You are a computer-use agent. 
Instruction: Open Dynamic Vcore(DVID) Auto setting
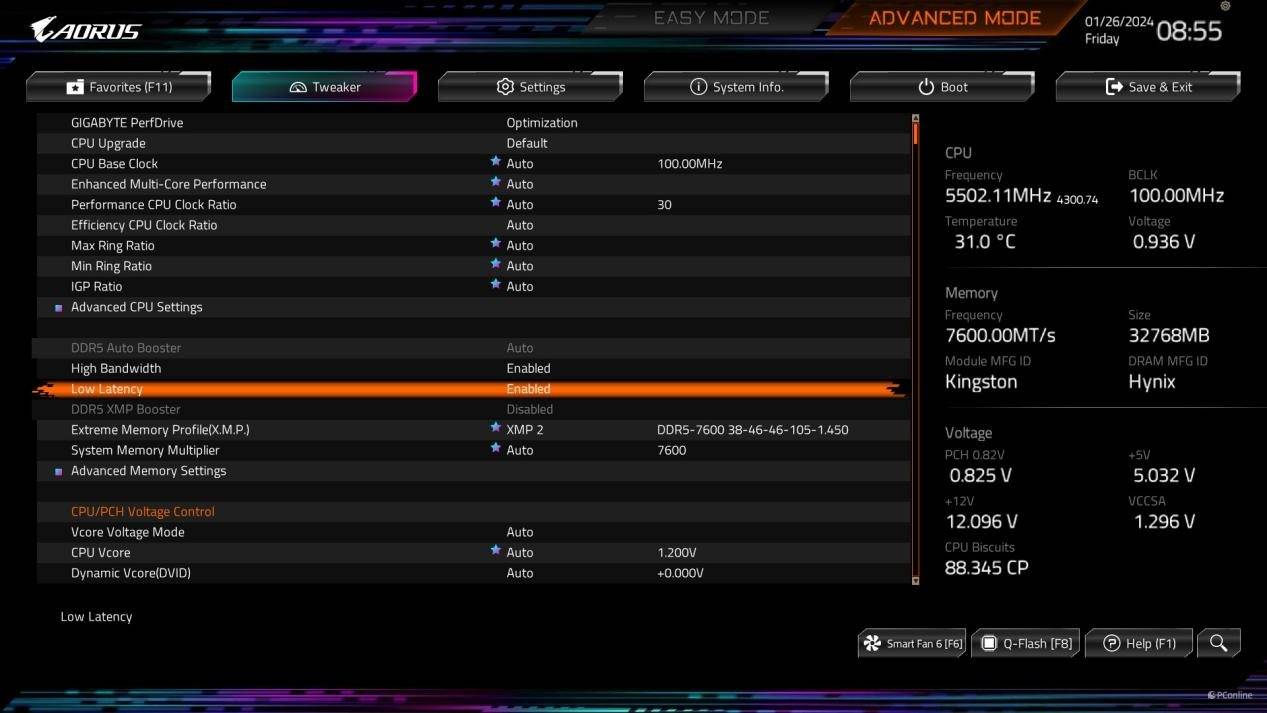pyautogui.click(x=520, y=573)
